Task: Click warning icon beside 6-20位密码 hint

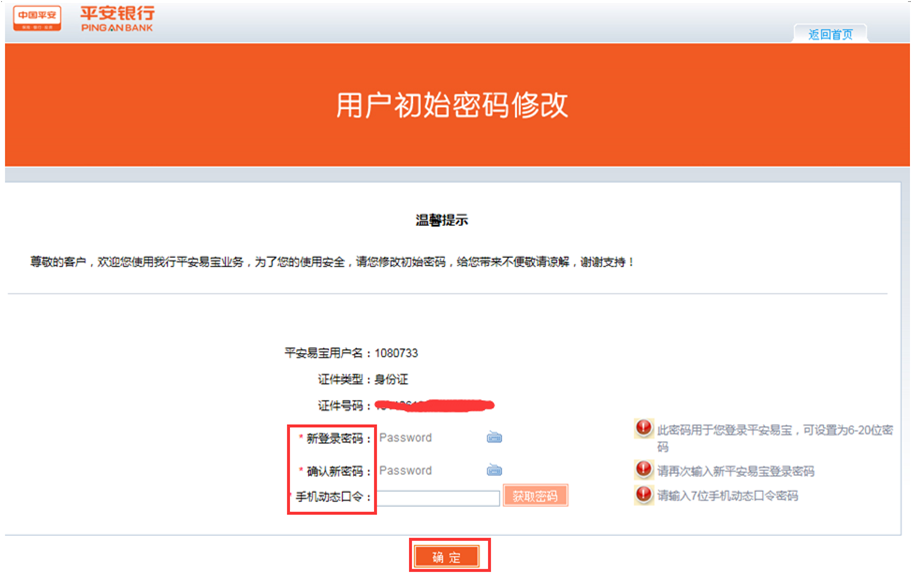Action: (x=644, y=428)
